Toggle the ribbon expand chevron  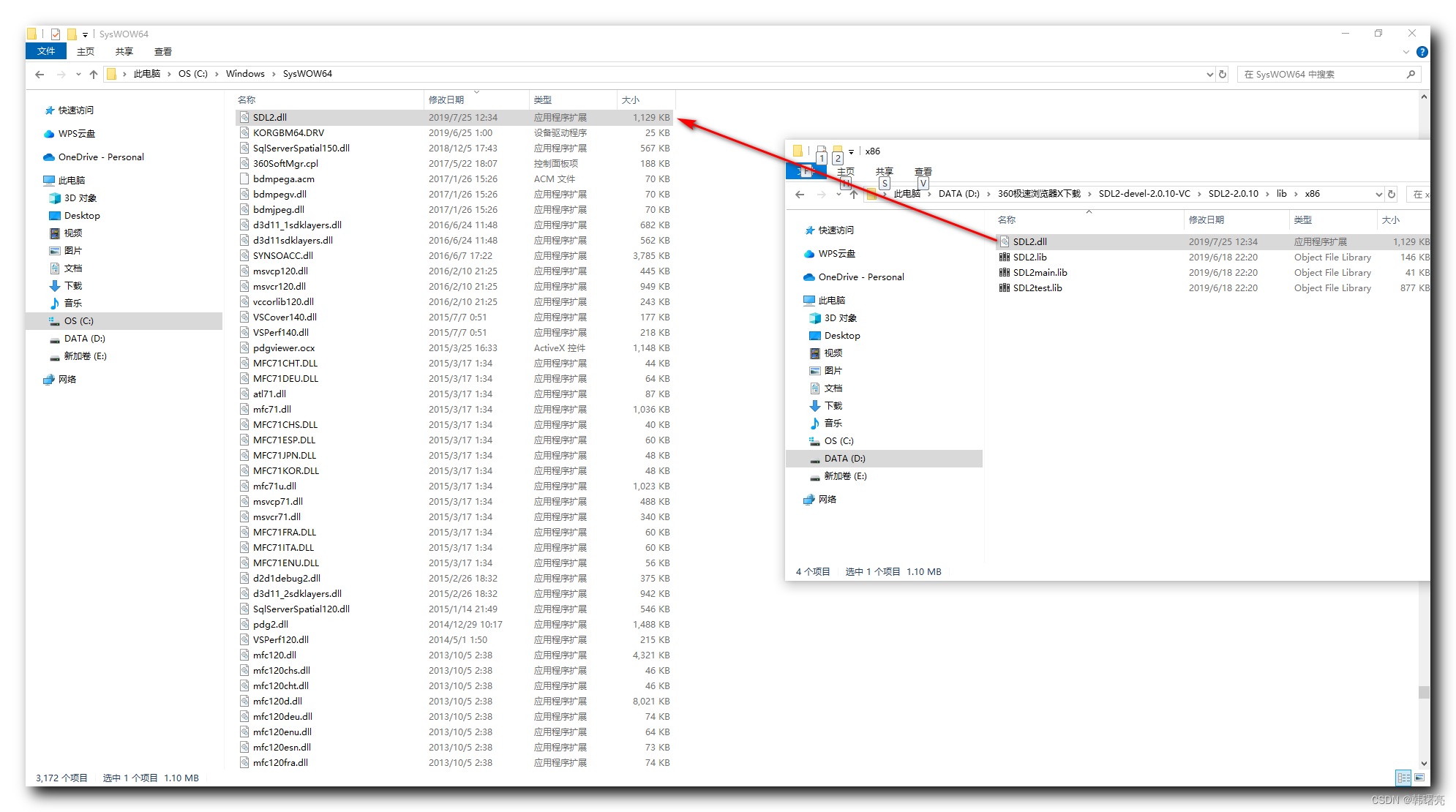1405,52
